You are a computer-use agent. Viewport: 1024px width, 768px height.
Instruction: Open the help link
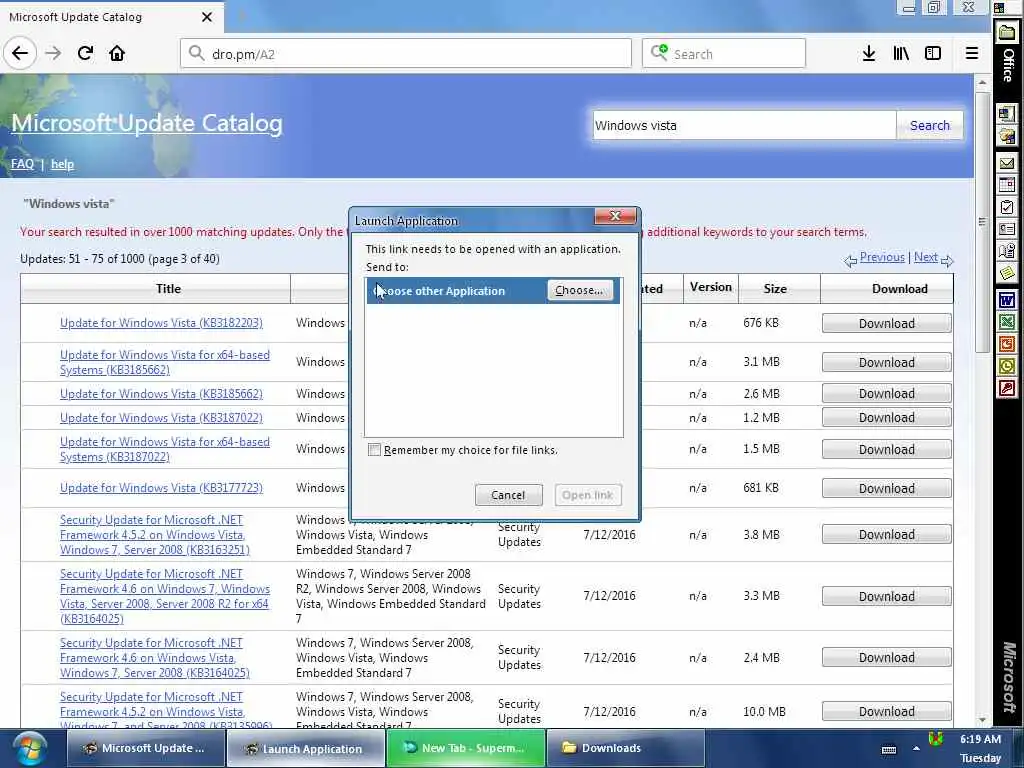[62, 164]
